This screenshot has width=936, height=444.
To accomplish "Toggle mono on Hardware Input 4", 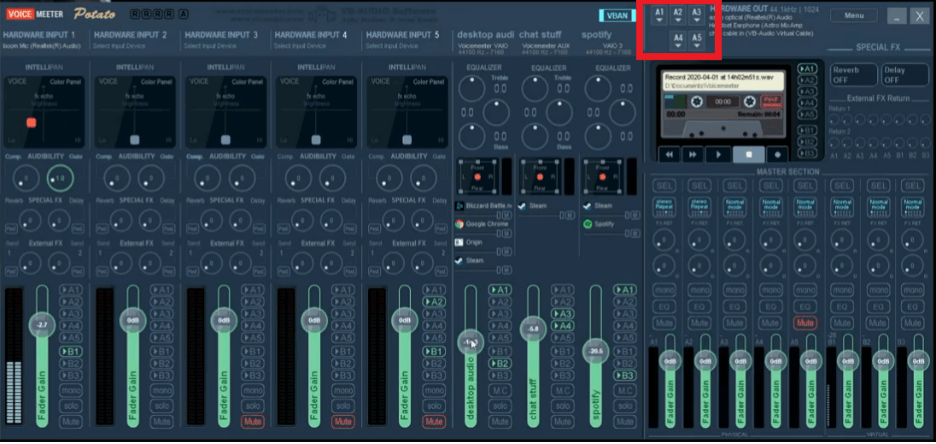I will click(343, 391).
